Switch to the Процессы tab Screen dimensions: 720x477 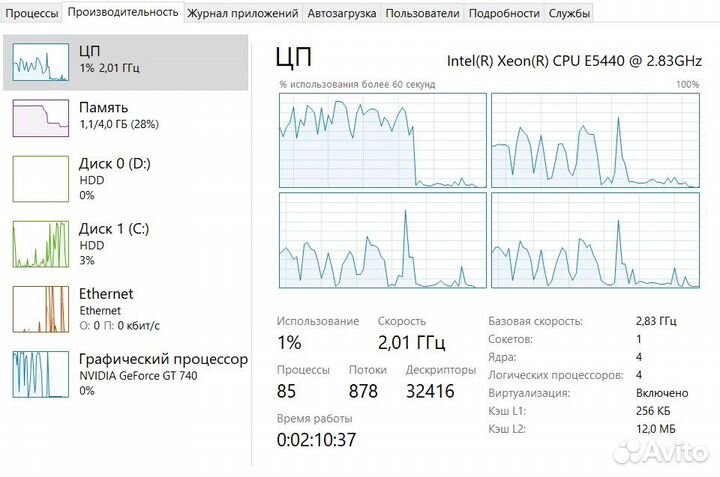32,13
